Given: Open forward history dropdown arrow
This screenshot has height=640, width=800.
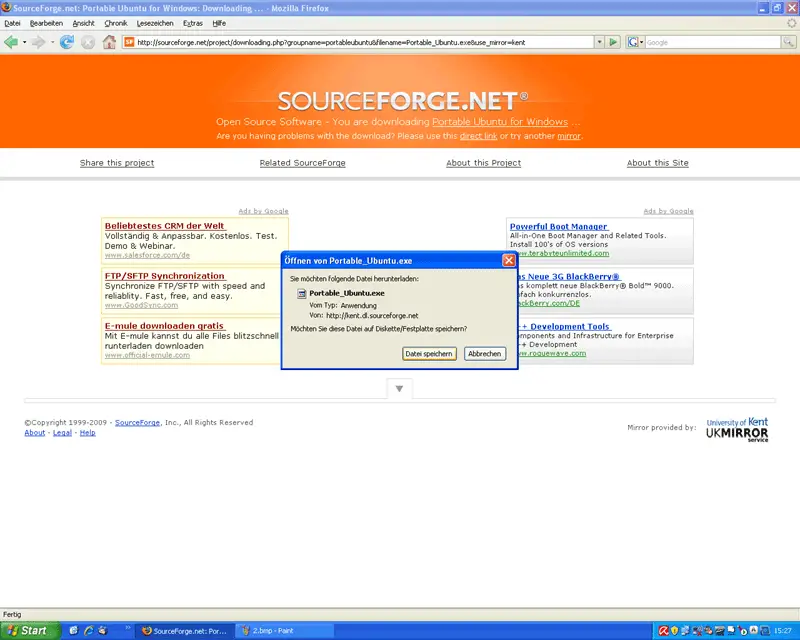Looking at the screenshot, I should click(52, 42).
